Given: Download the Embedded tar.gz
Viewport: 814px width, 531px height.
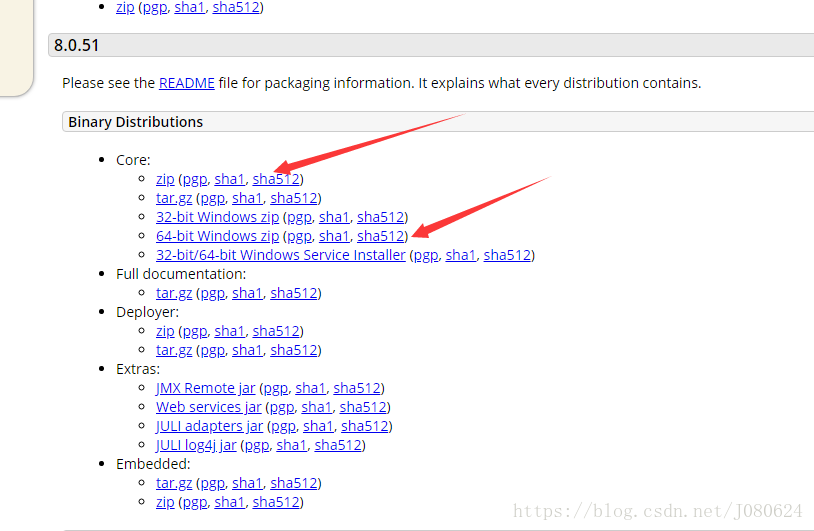Looking at the screenshot, I should [174, 483].
